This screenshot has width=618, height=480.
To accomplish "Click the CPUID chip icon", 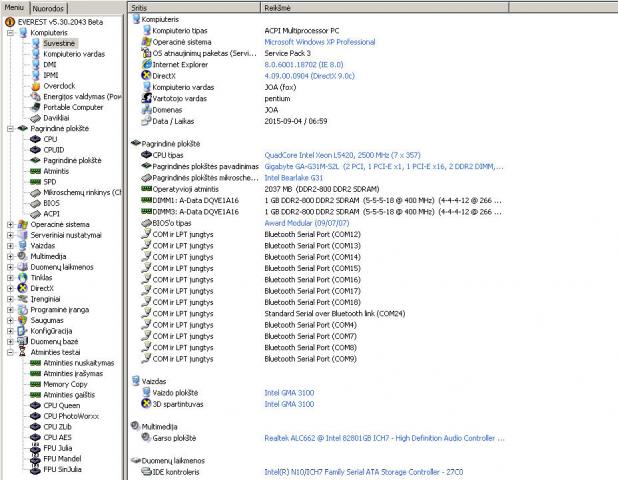I will 36,150.
